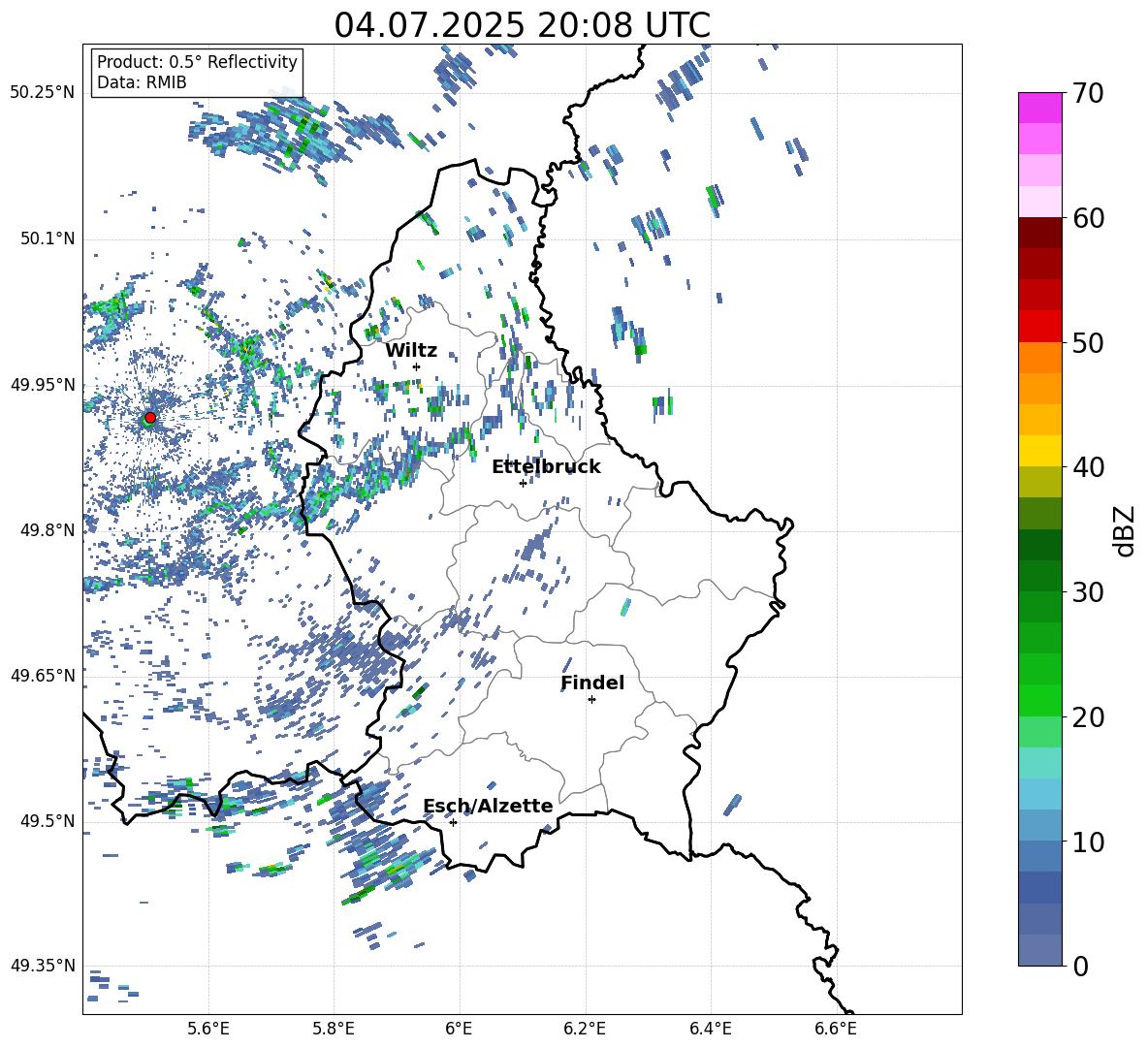The image size is (1148, 1048).
Task: Click the 0 tick on the colorbar
Action: pyautogui.click(x=1079, y=966)
